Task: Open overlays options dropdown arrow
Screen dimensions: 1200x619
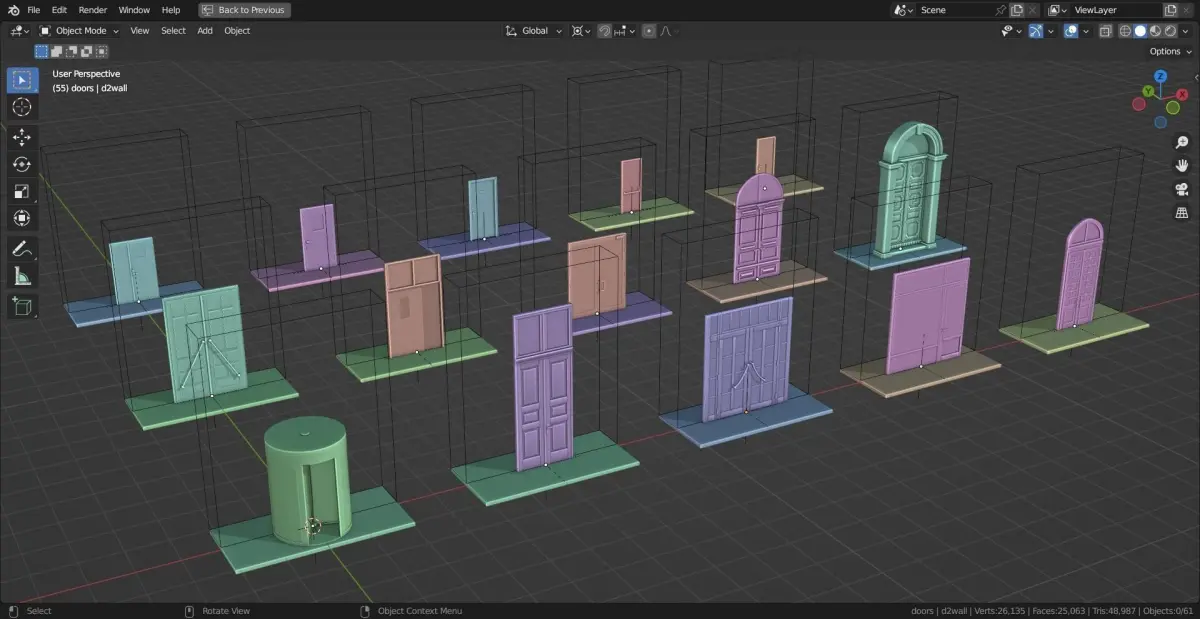Action: [x=1086, y=31]
